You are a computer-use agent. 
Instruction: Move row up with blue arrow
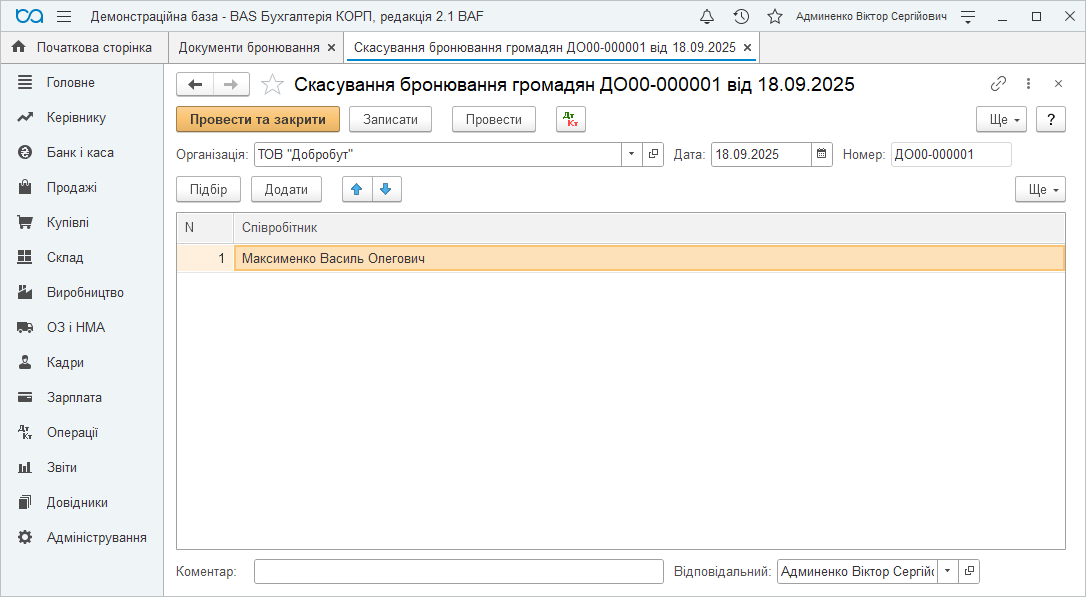357,190
